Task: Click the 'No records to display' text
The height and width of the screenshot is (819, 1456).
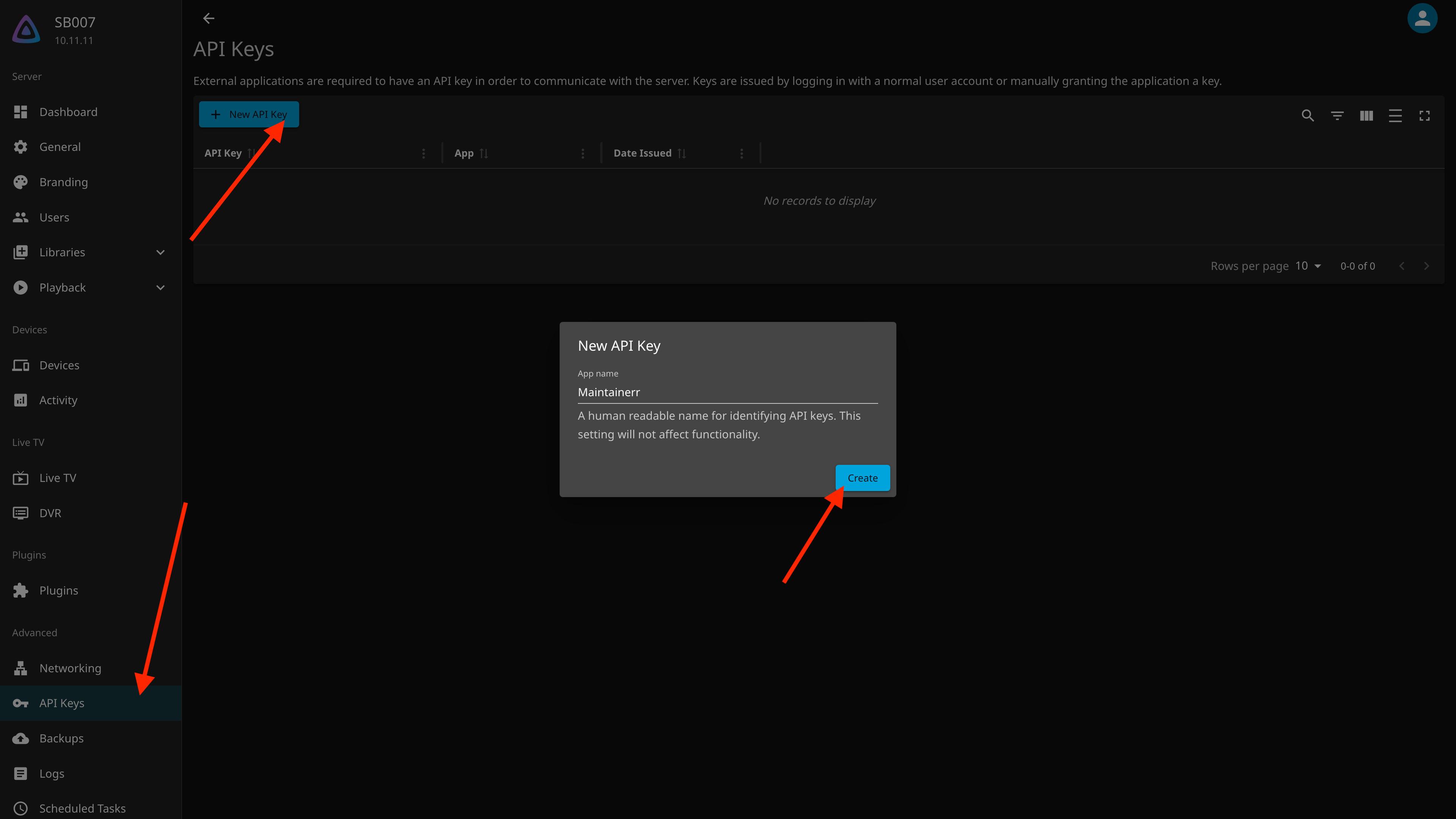Action: coord(819,201)
